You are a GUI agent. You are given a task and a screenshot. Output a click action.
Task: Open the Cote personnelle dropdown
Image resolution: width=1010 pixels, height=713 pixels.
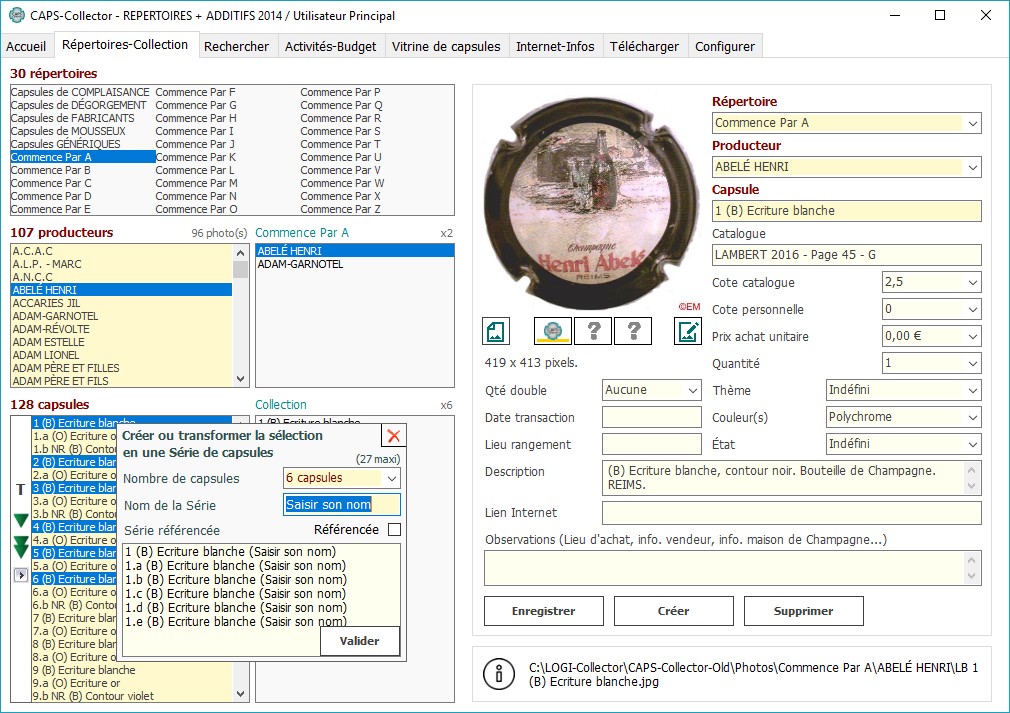[x=972, y=309]
